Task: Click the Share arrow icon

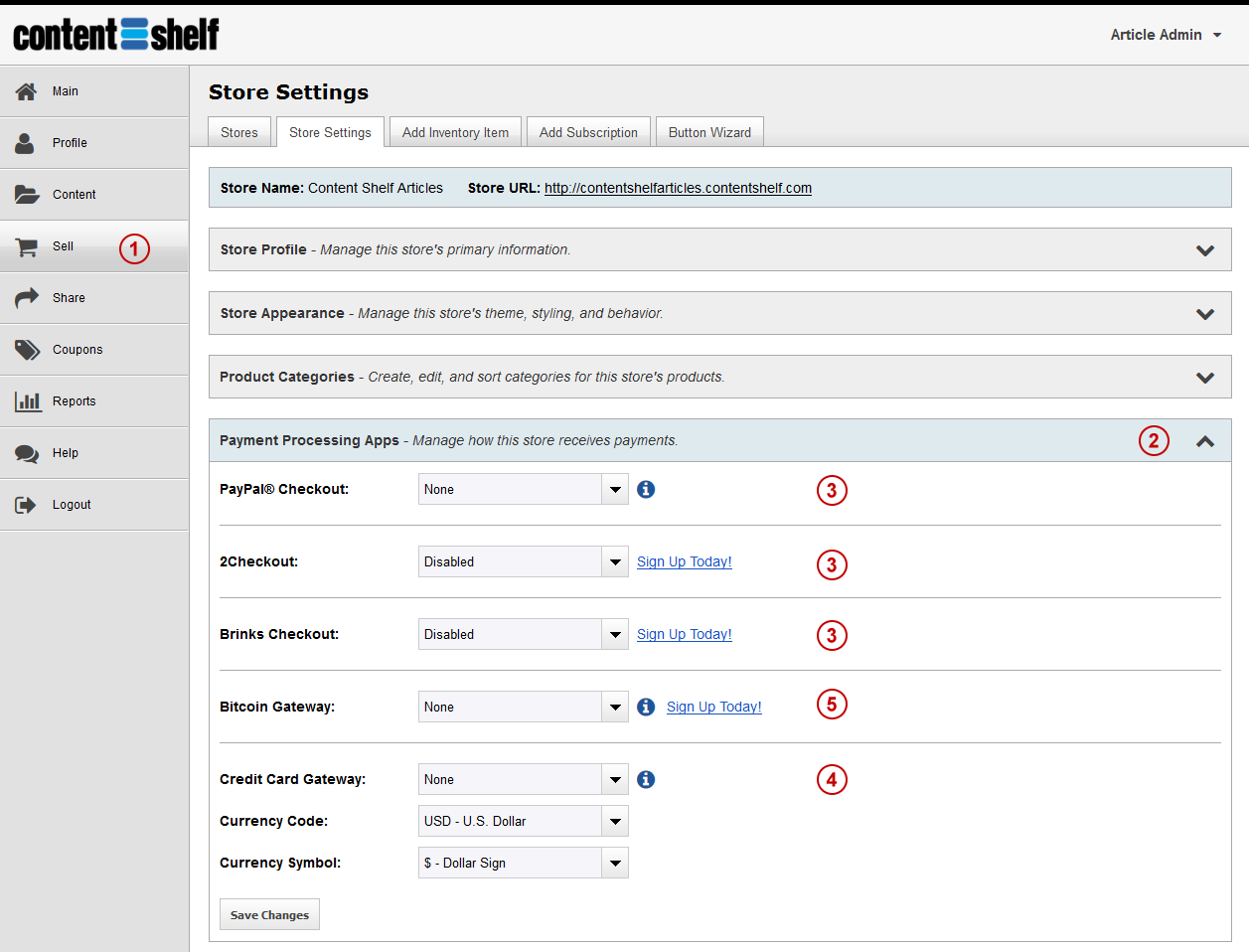Action: (27, 298)
